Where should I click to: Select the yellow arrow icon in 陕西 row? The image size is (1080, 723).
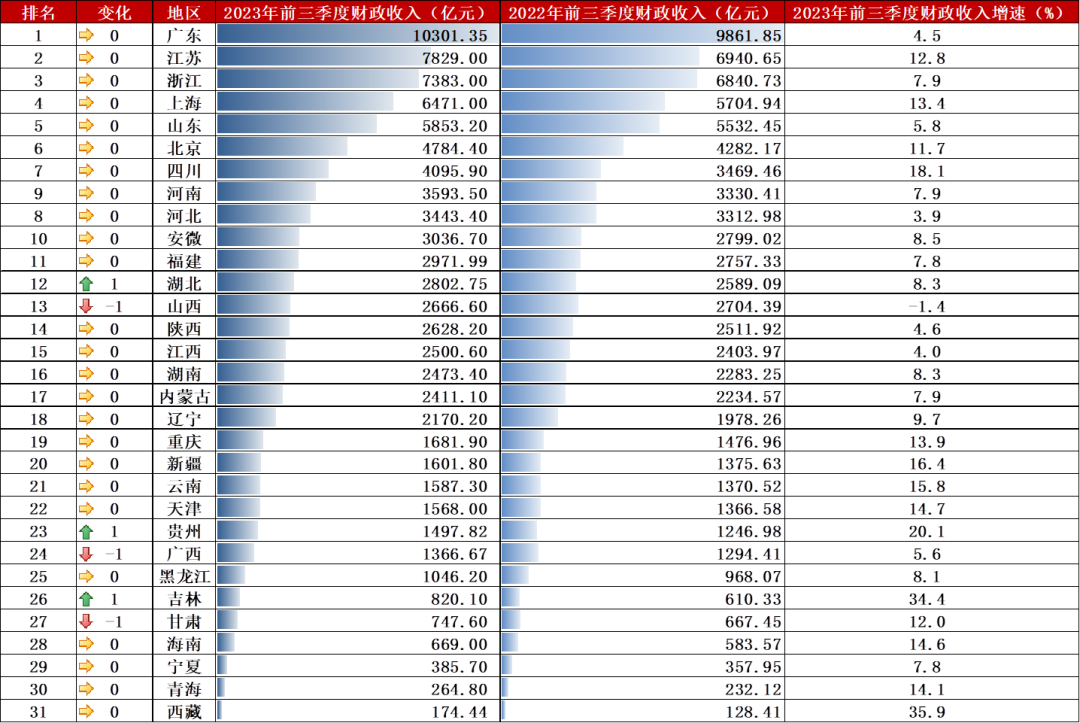point(86,328)
